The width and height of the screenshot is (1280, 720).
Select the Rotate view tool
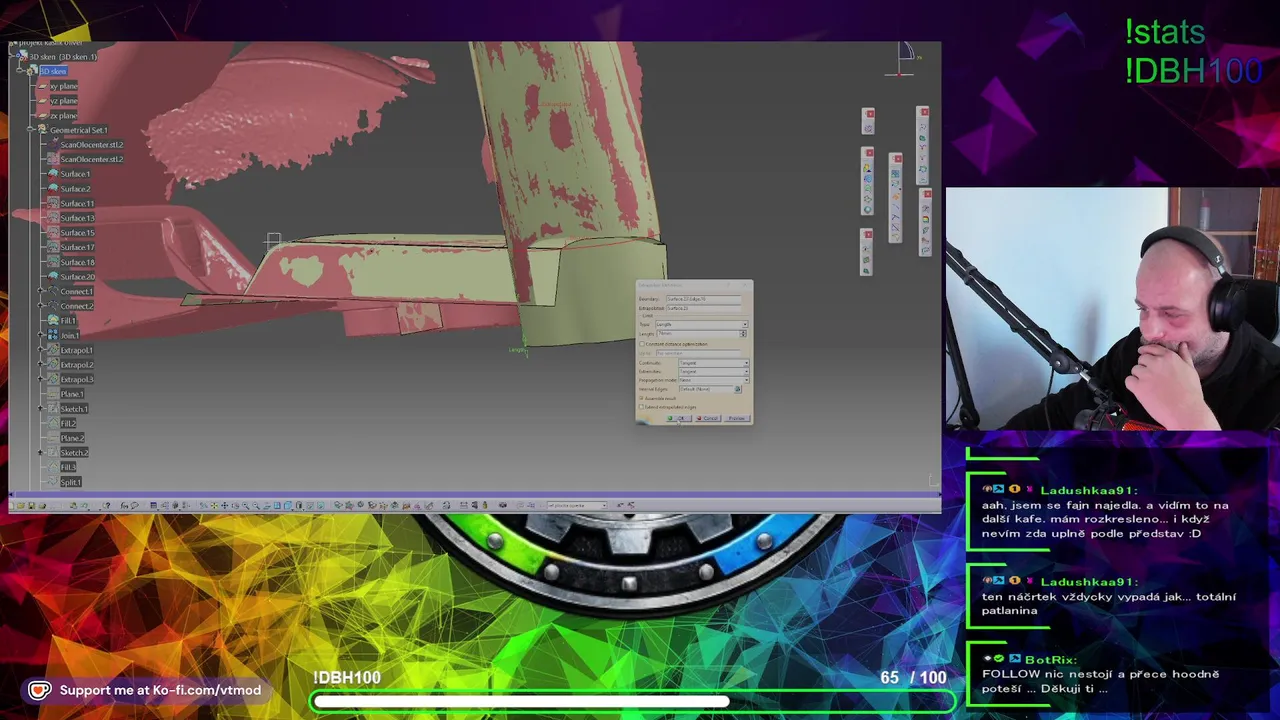[235, 505]
